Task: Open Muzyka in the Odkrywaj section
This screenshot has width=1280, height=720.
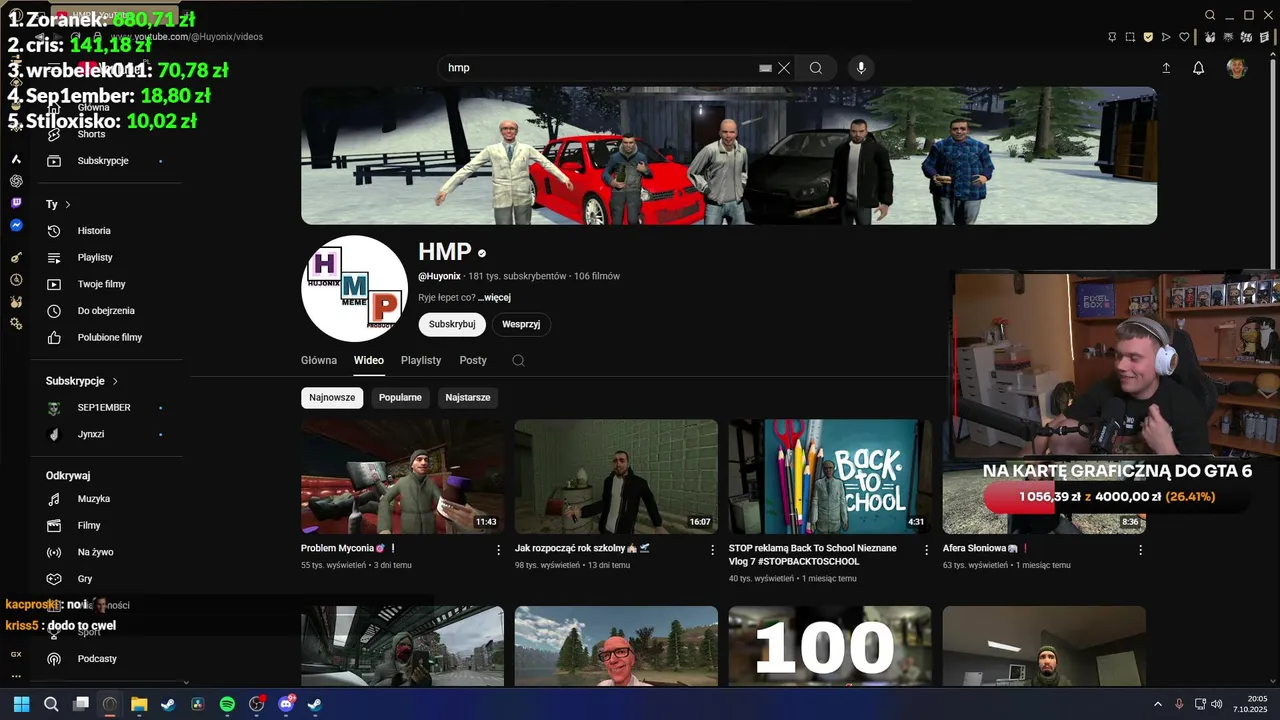Action: click(x=94, y=499)
